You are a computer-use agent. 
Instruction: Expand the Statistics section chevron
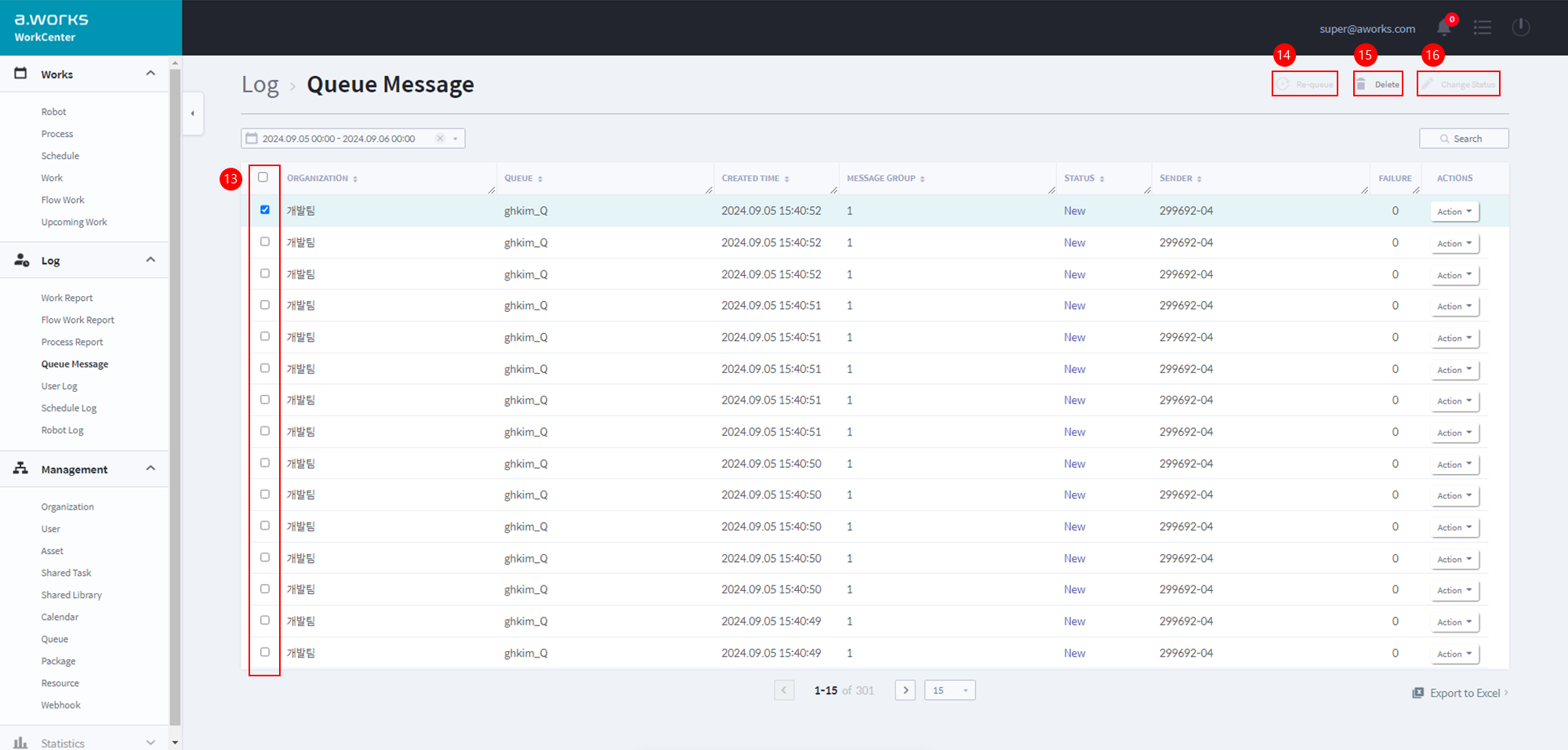pos(151,742)
